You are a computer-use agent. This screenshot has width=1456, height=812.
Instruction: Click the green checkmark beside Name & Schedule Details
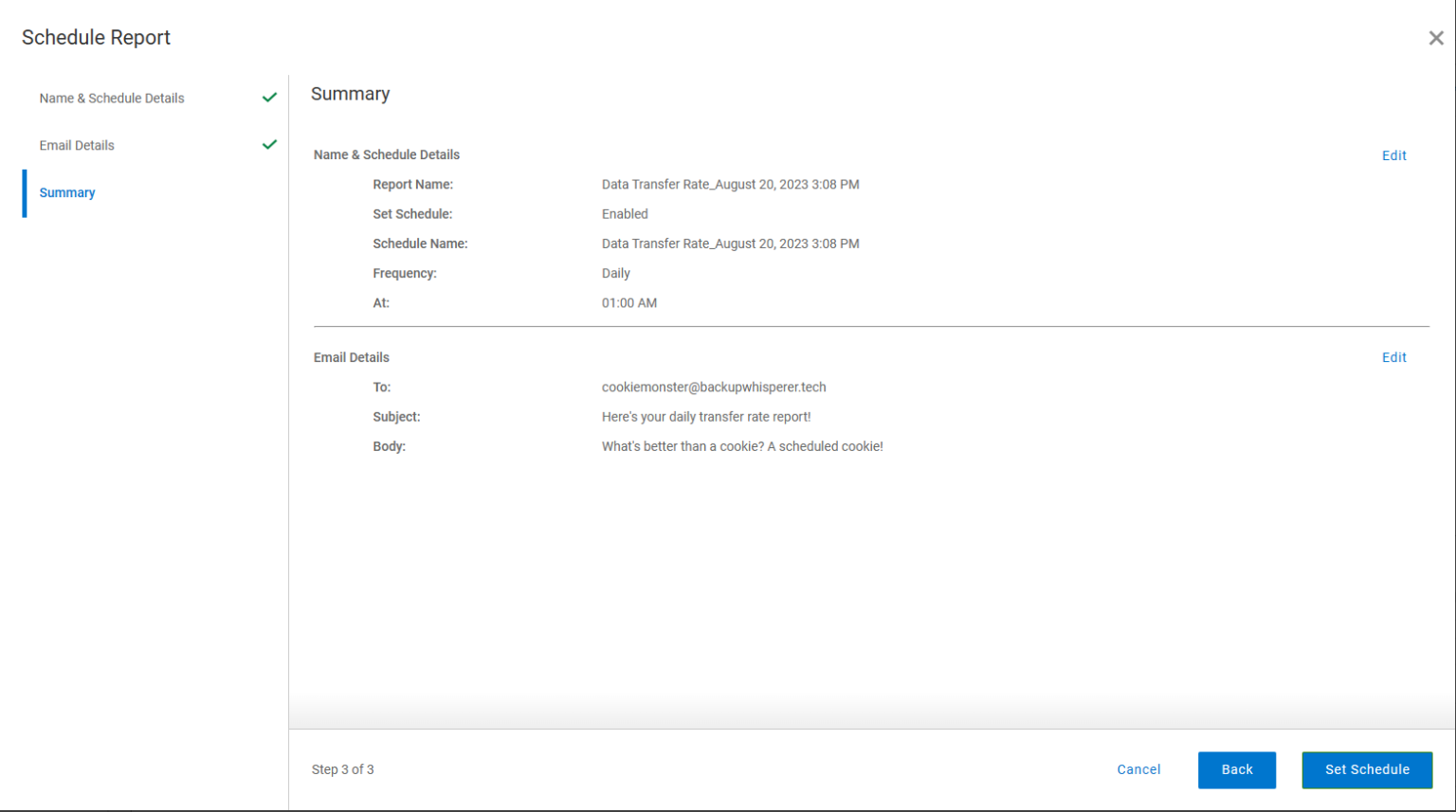pos(269,97)
